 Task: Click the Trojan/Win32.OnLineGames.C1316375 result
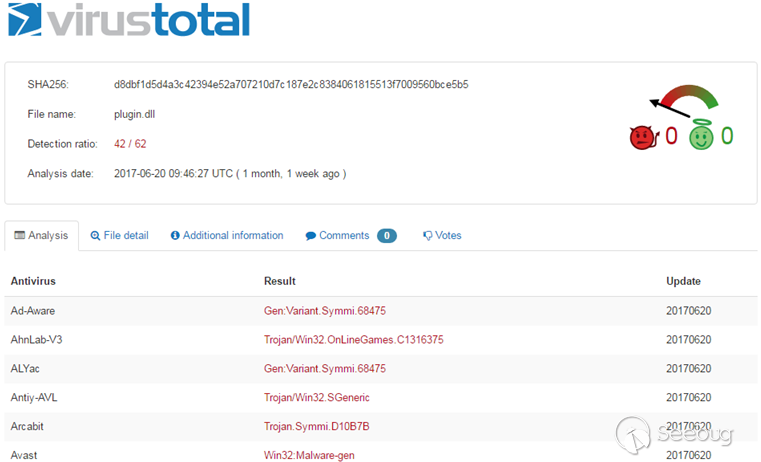[x=353, y=339]
